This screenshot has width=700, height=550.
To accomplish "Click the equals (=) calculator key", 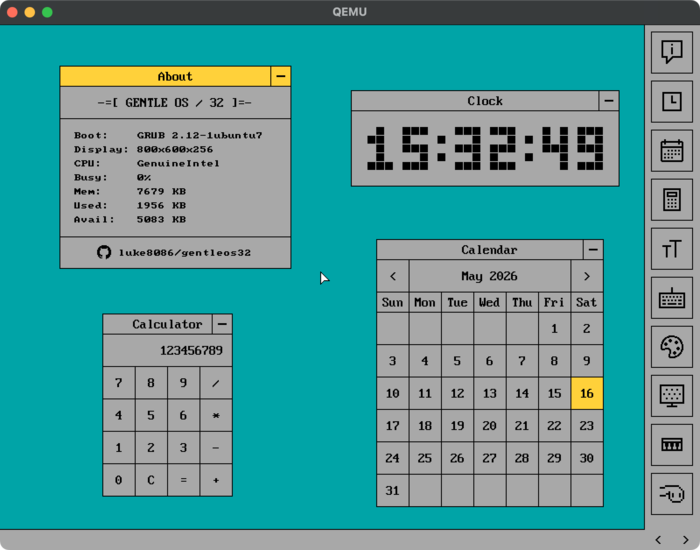I will (183, 480).
